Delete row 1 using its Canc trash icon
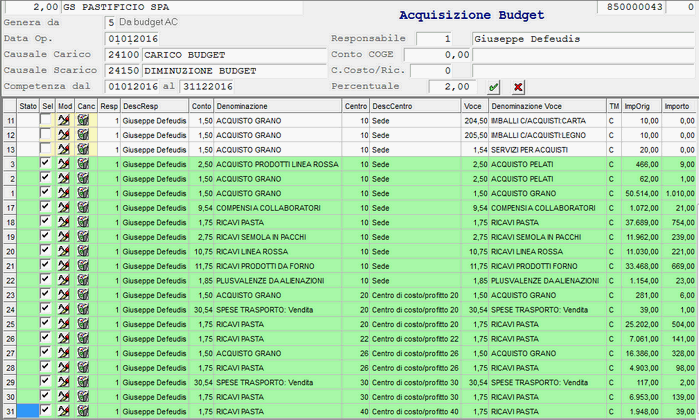This screenshot has width=699, height=420. pyautogui.click(x=83, y=193)
